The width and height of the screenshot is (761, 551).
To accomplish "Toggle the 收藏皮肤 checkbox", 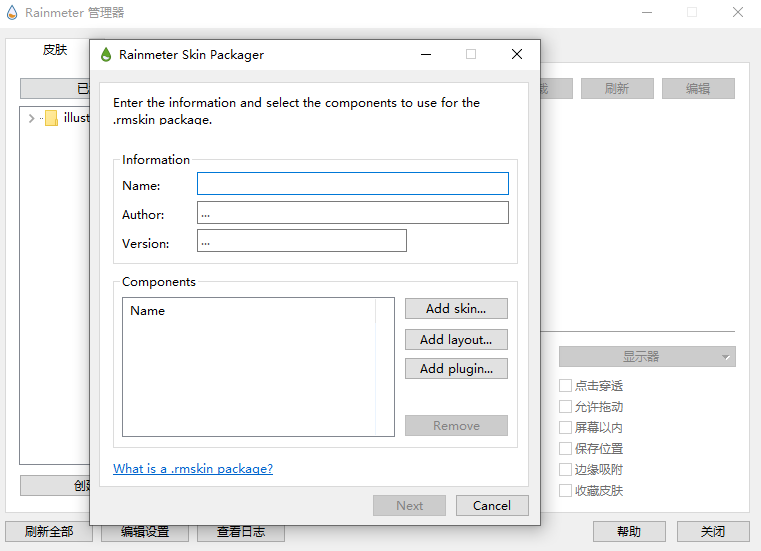I will click(x=565, y=490).
